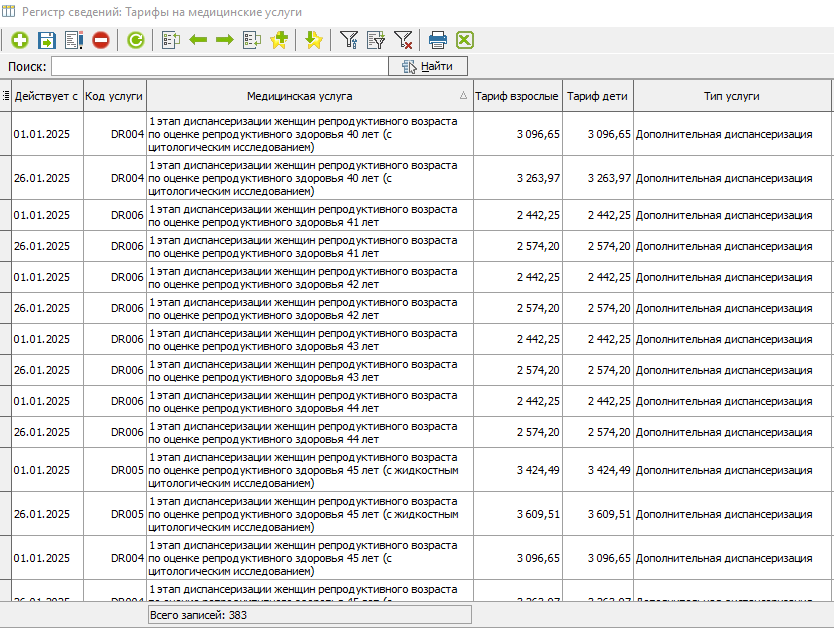This screenshot has height=628, width=834.
Task: Click the edit record icon
Action: [x=73, y=40]
